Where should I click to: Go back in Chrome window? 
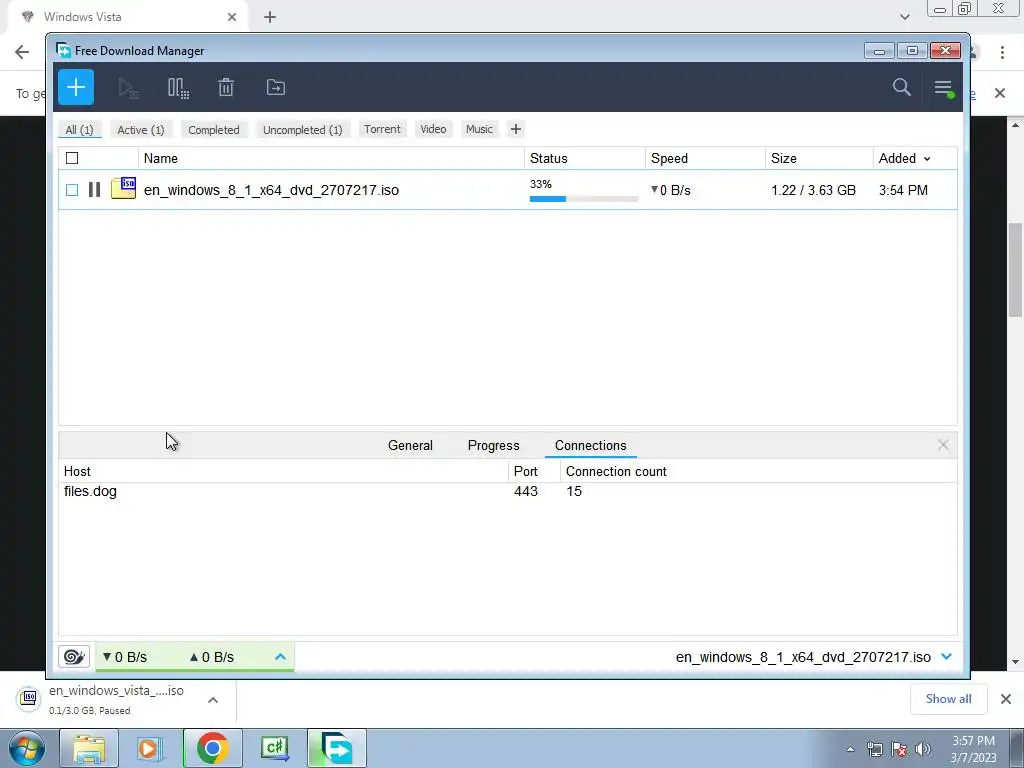(x=22, y=52)
